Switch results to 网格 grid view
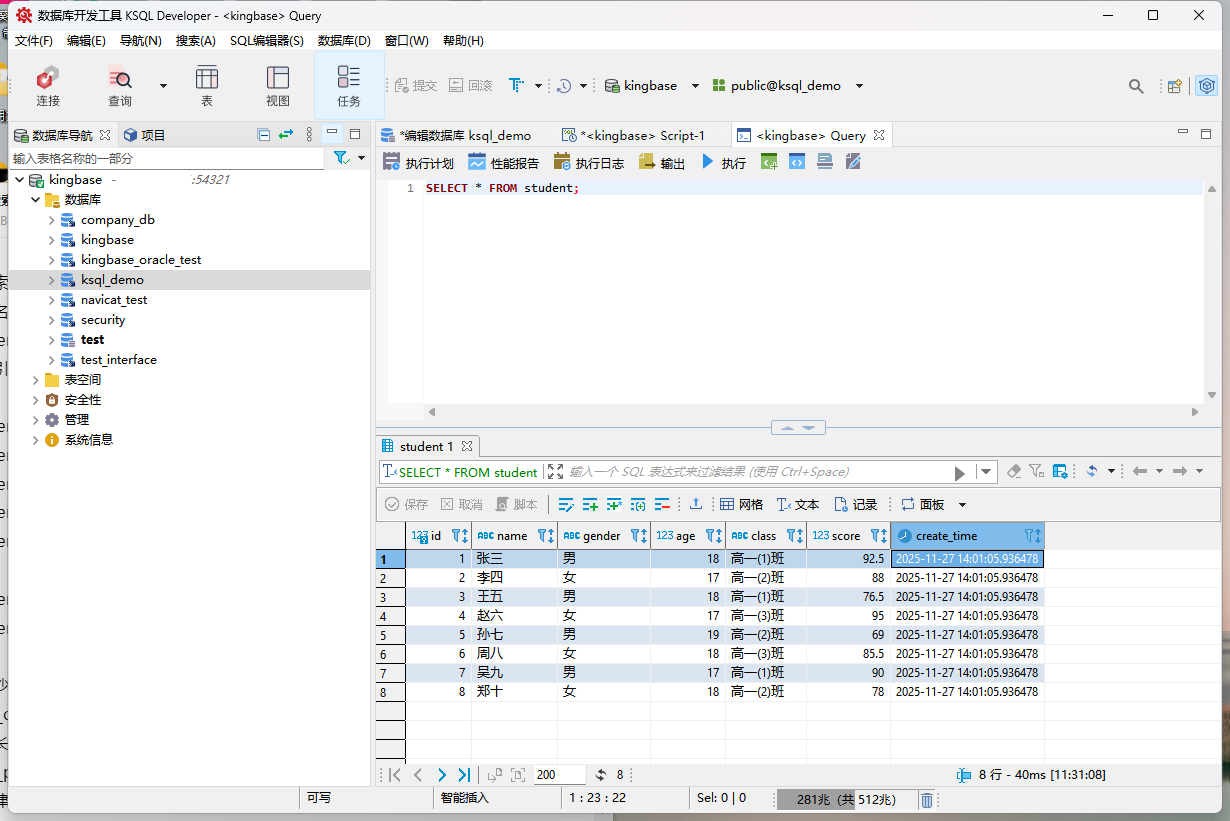1230x821 pixels. pyautogui.click(x=741, y=505)
